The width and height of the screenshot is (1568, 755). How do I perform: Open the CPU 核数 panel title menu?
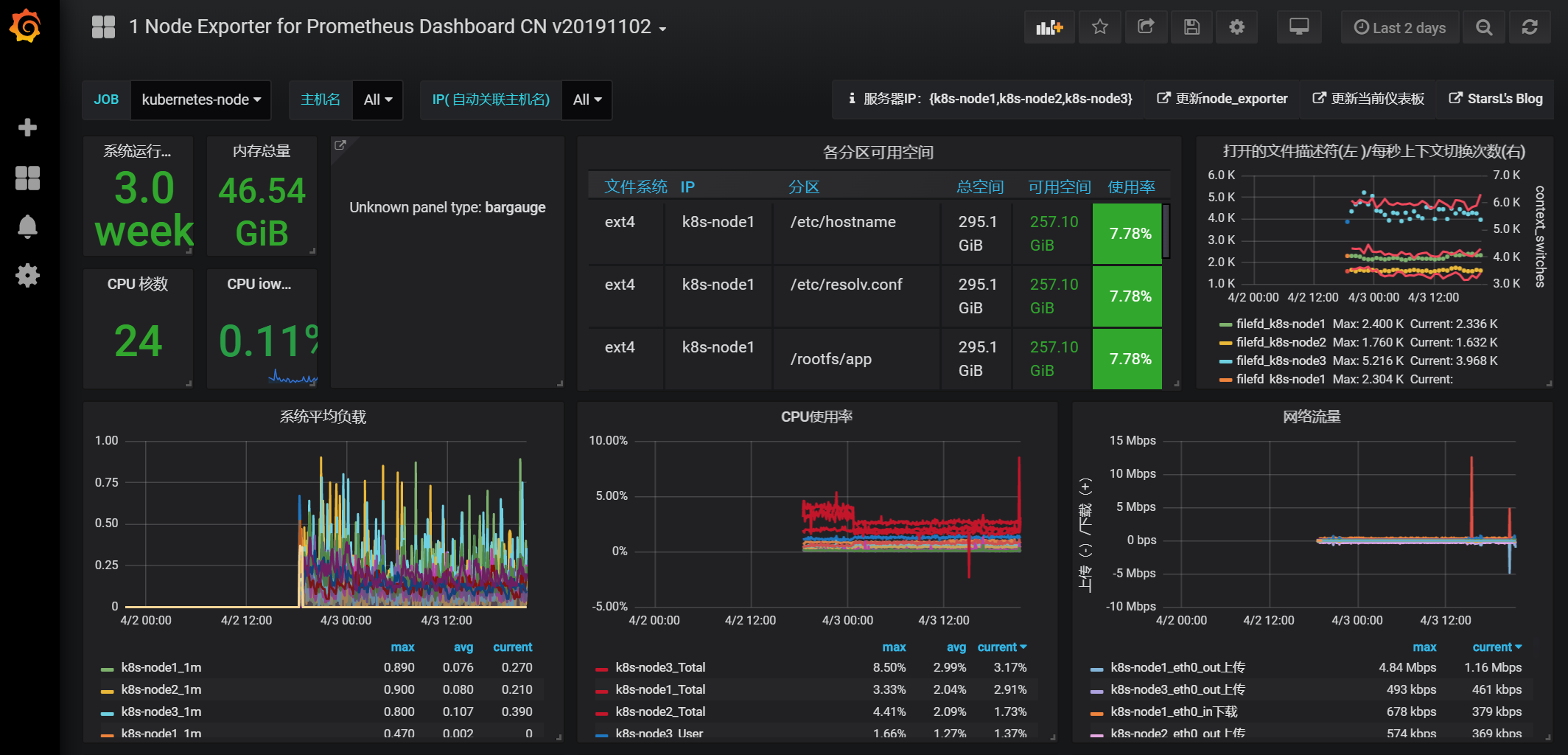(x=138, y=284)
